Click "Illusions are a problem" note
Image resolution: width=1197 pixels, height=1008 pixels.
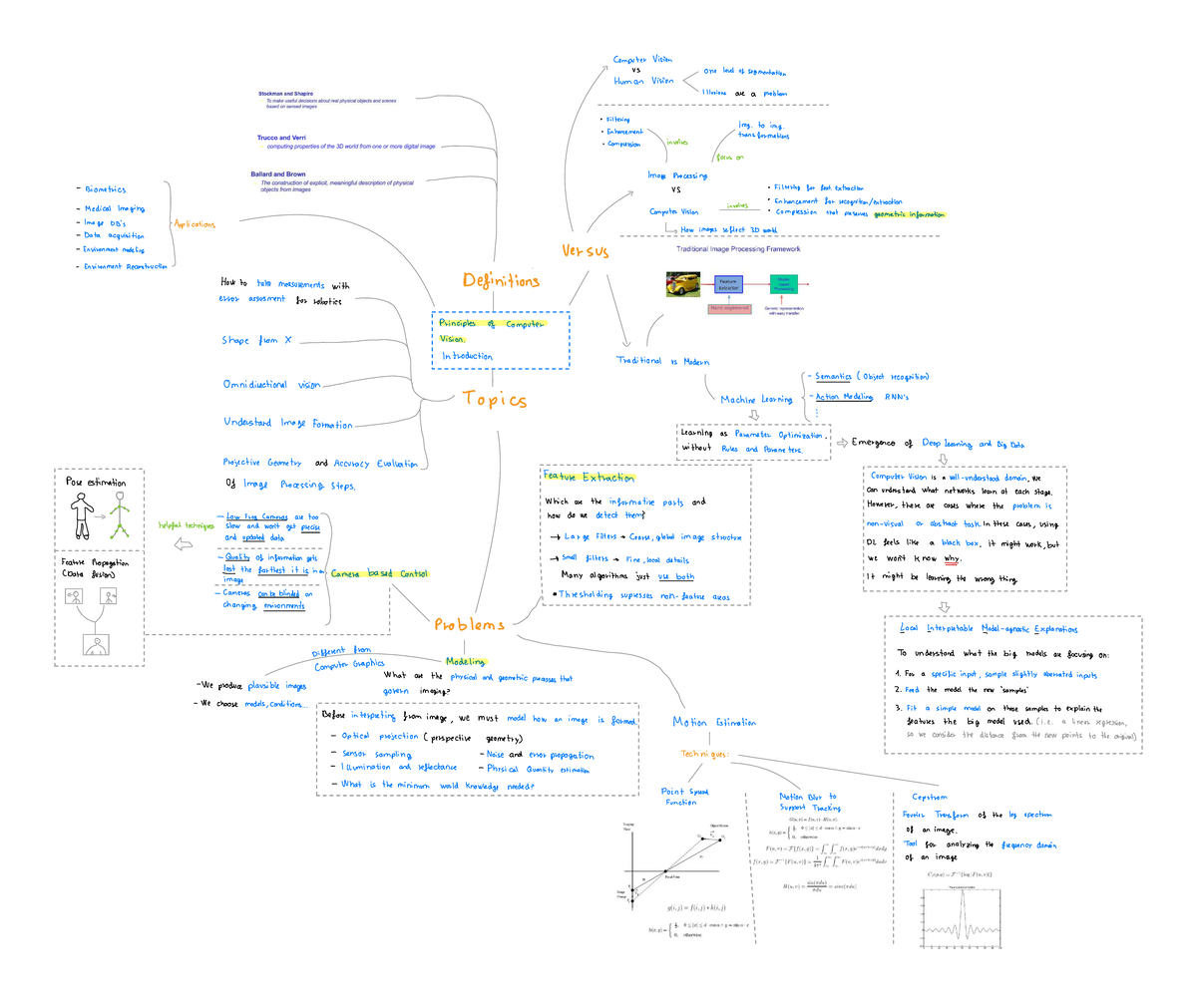click(744, 94)
